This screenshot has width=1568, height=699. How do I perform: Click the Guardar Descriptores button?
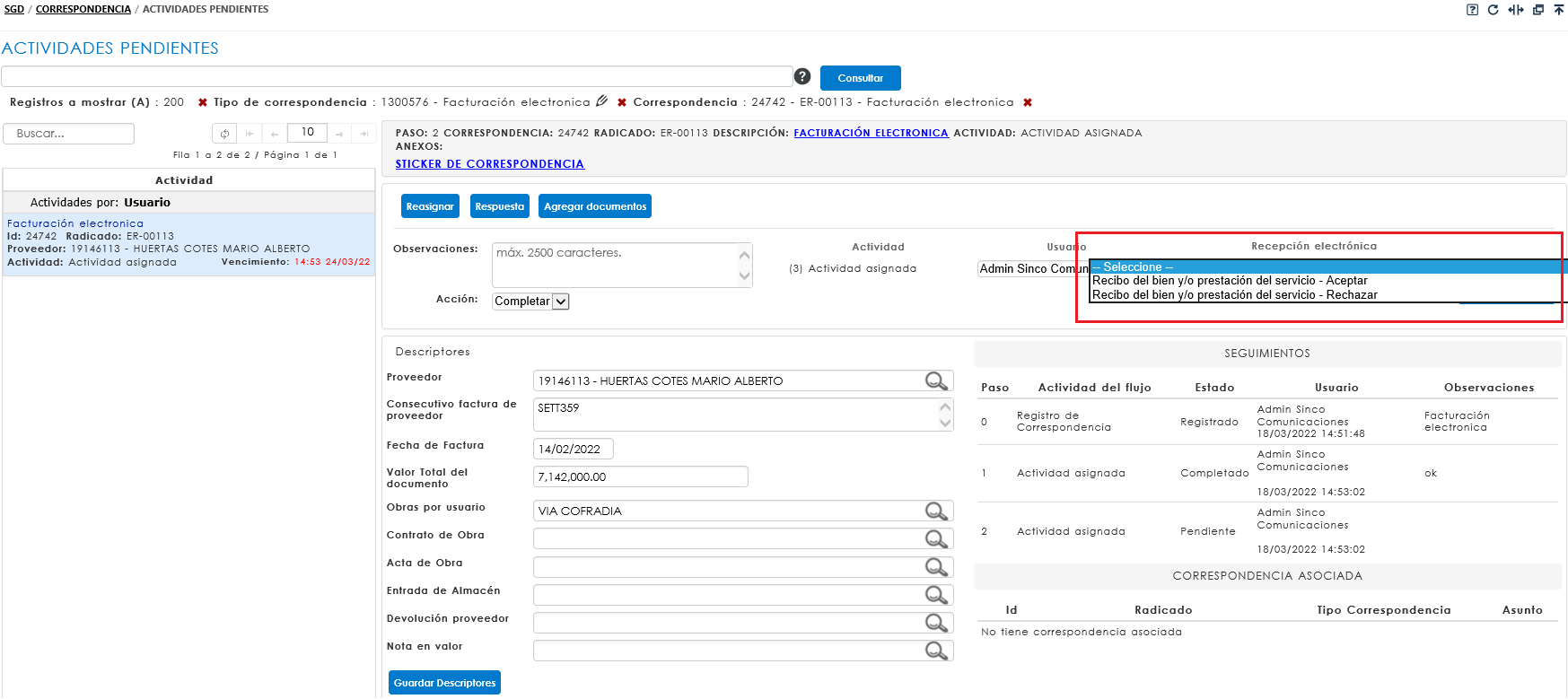(x=444, y=683)
